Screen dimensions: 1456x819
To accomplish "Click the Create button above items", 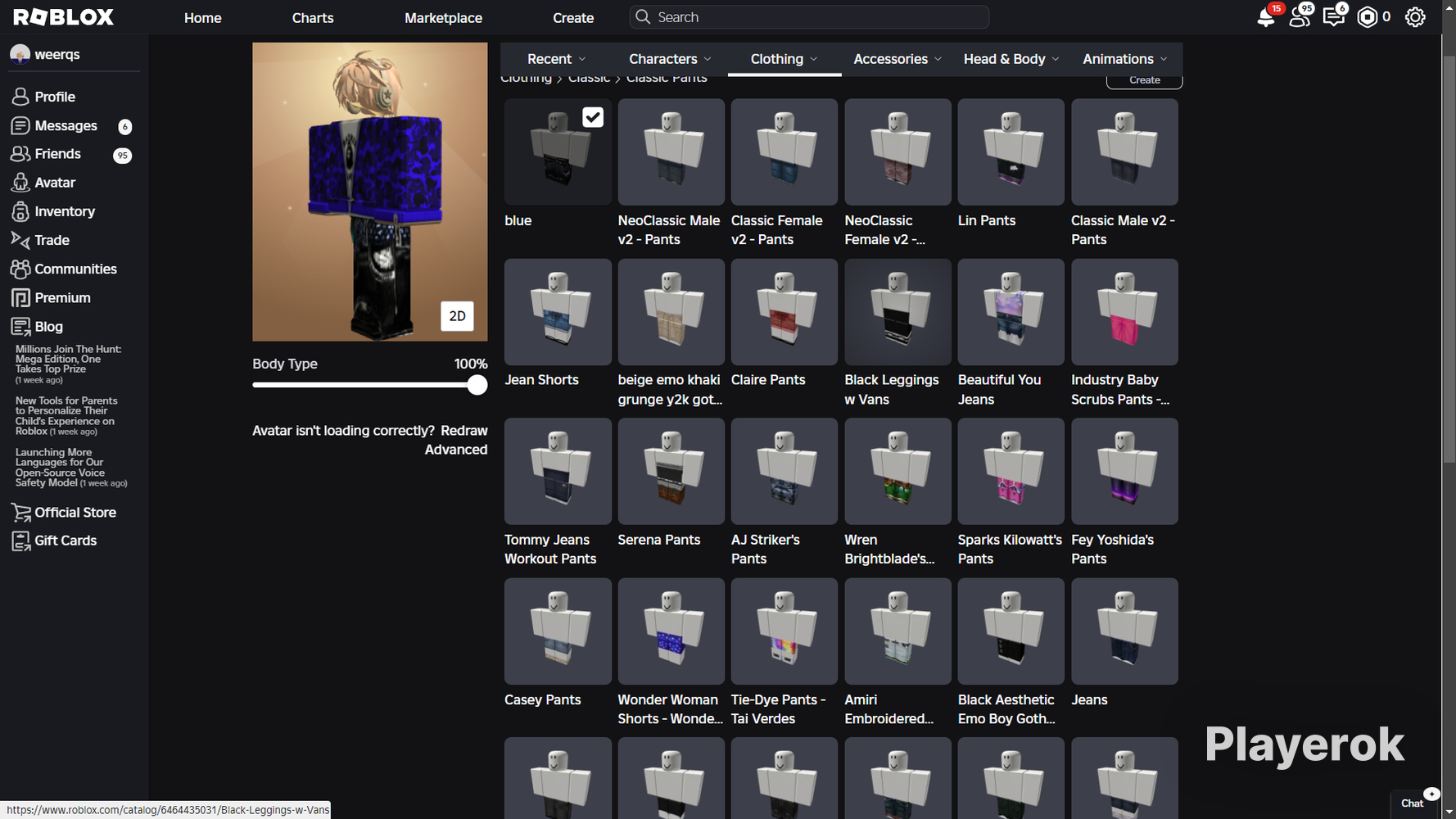I will 1144,80.
